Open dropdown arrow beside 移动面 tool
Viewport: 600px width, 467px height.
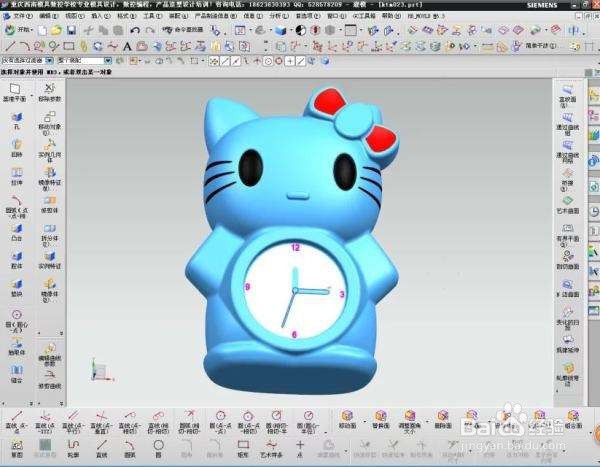tap(364, 423)
